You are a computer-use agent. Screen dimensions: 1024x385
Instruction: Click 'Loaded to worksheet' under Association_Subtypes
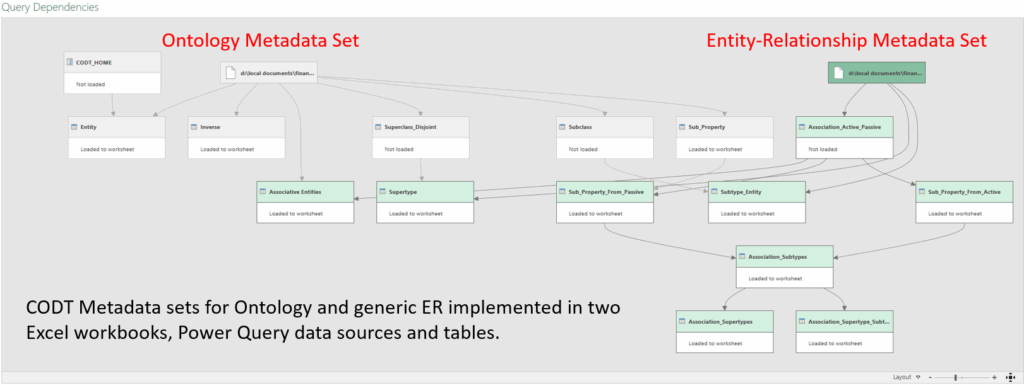tap(775, 278)
